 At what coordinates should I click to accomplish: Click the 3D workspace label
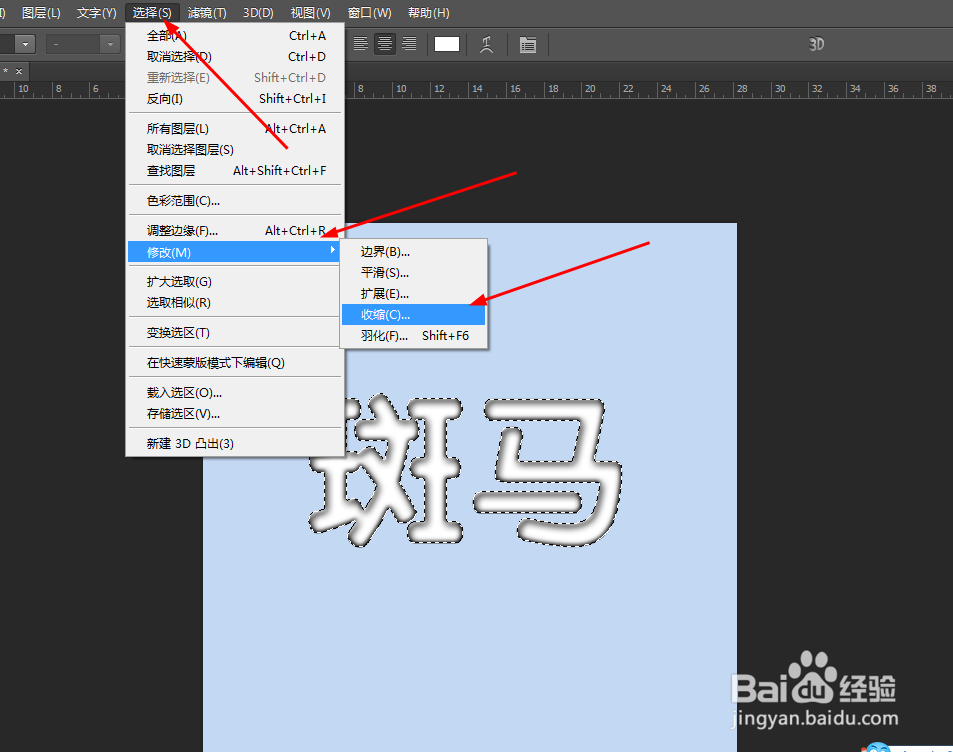click(816, 44)
